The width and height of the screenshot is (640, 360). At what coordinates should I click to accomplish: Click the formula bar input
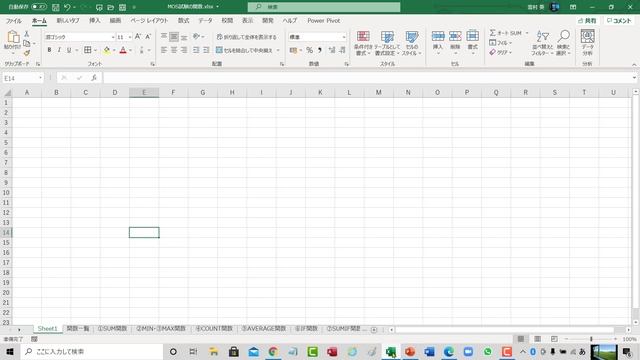(367, 78)
